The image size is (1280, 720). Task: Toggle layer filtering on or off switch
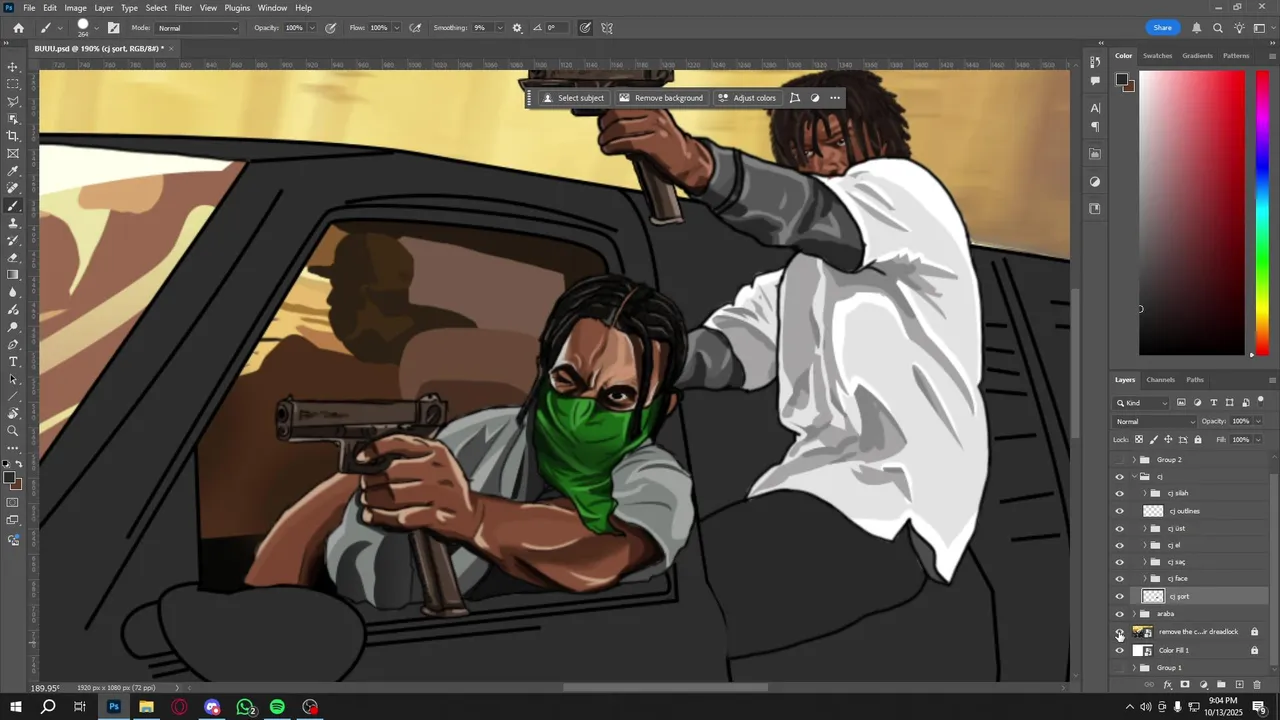(x=1261, y=401)
